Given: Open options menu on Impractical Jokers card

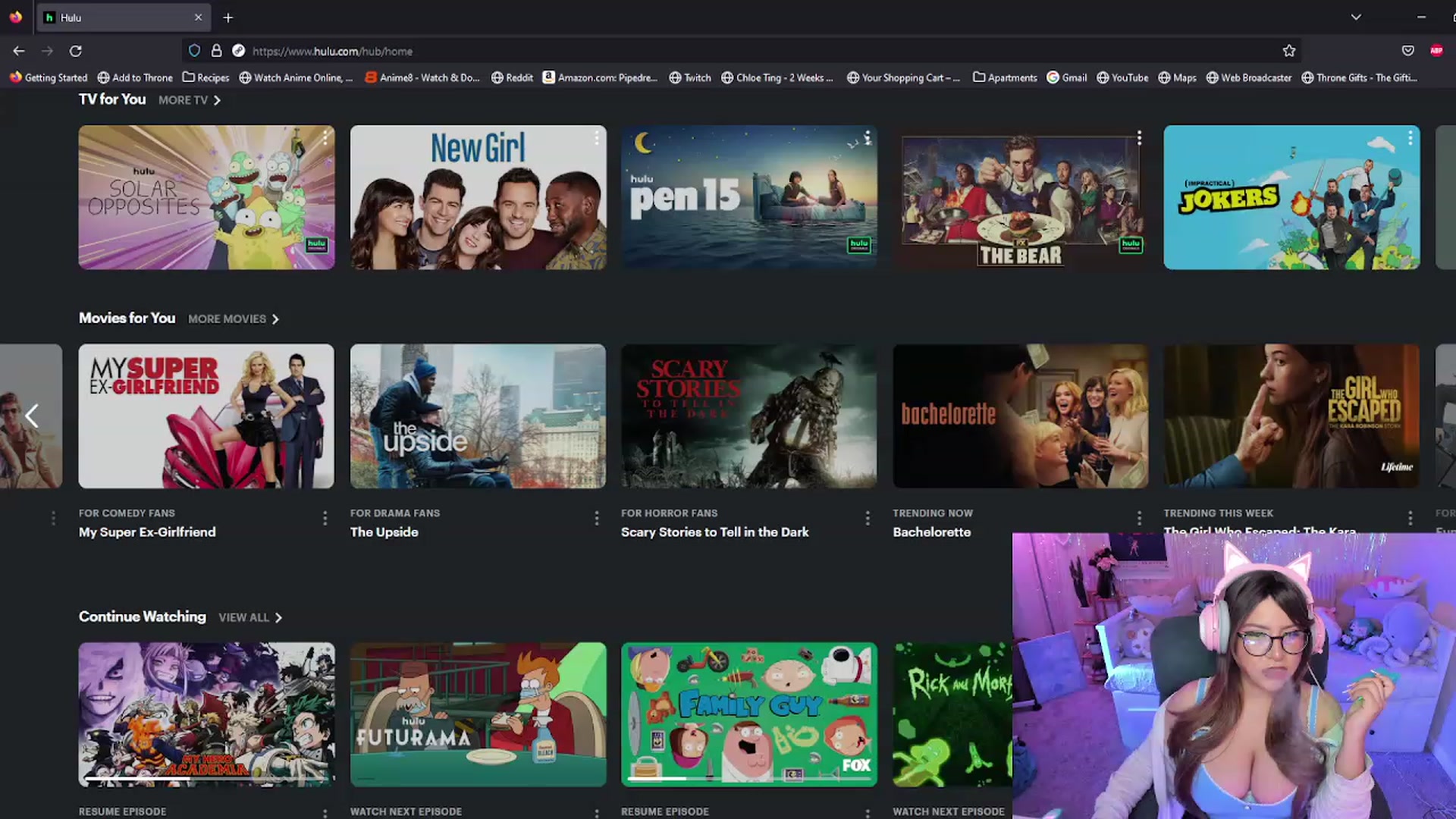Looking at the screenshot, I should click(1410, 138).
